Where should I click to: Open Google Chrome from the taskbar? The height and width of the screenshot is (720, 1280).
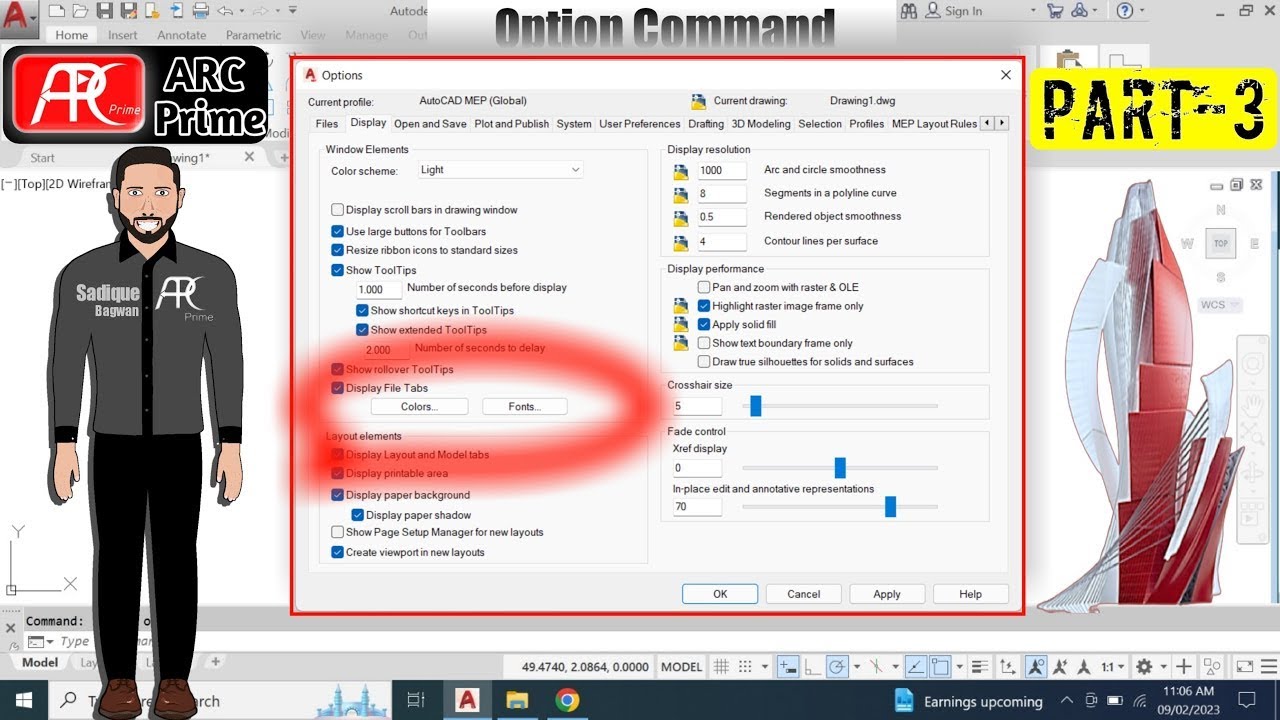tap(567, 700)
